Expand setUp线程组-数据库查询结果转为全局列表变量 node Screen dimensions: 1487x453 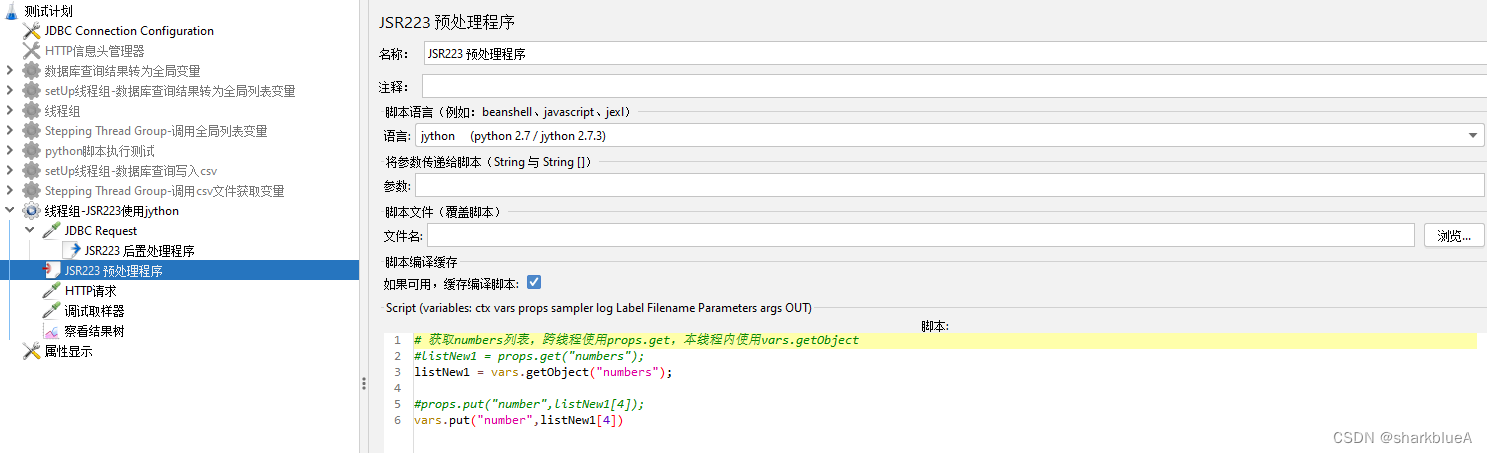(x=9, y=90)
